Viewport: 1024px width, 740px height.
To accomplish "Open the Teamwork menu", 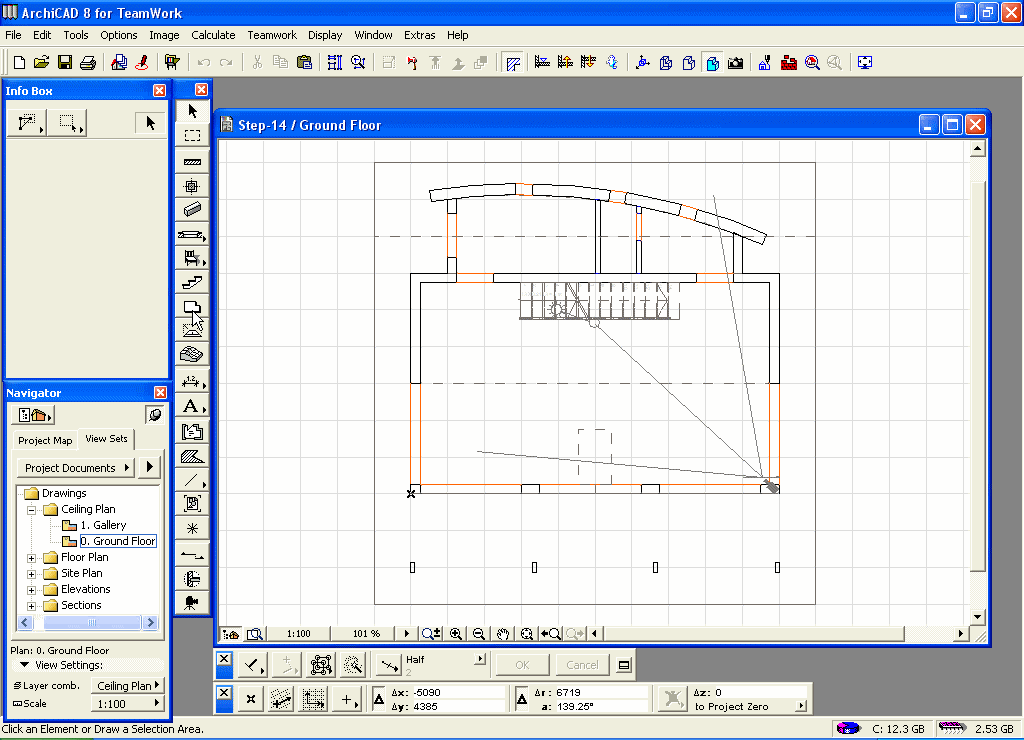I will [272, 35].
